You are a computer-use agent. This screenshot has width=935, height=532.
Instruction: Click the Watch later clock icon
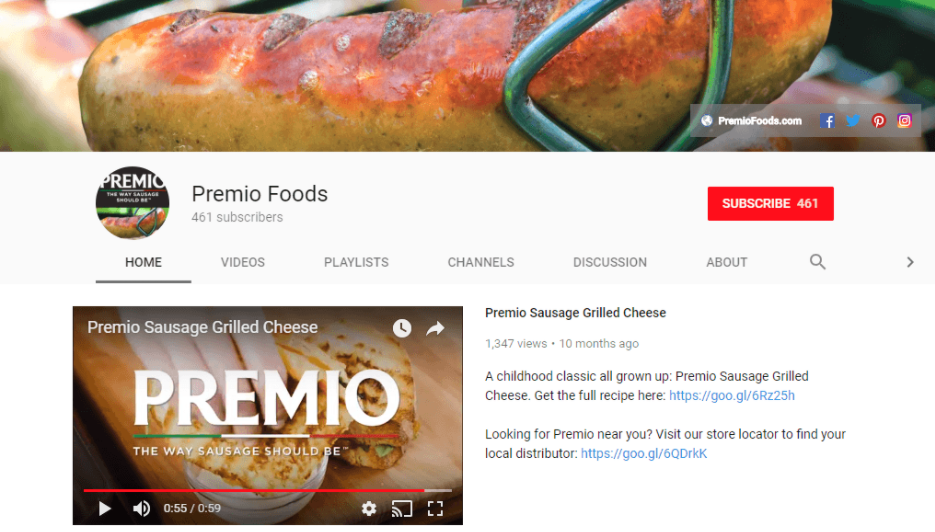[x=402, y=328]
